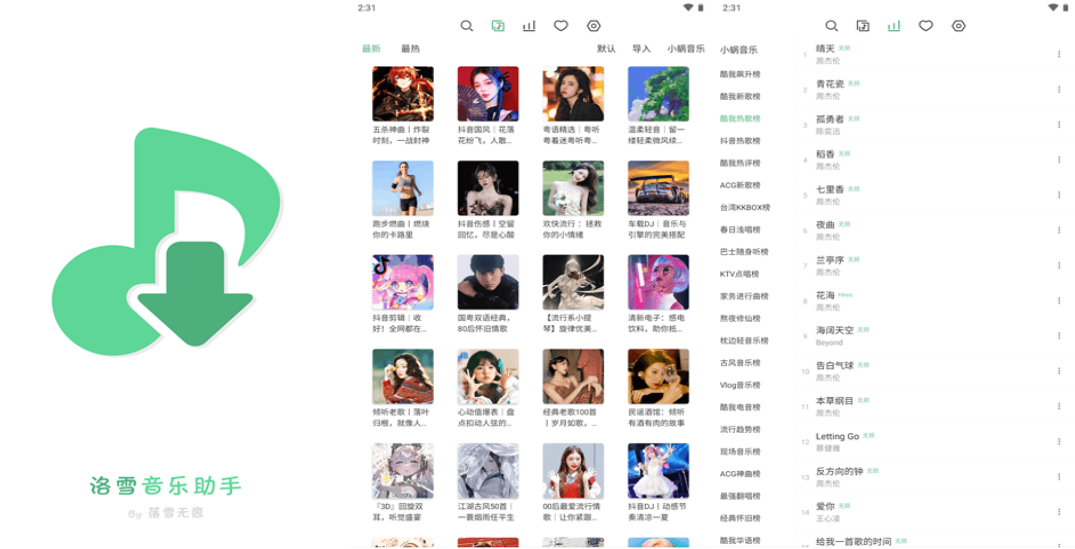The image size is (1075, 549).
Task: Open the 经典老歌100首 playlist cover
Action: (572, 377)
